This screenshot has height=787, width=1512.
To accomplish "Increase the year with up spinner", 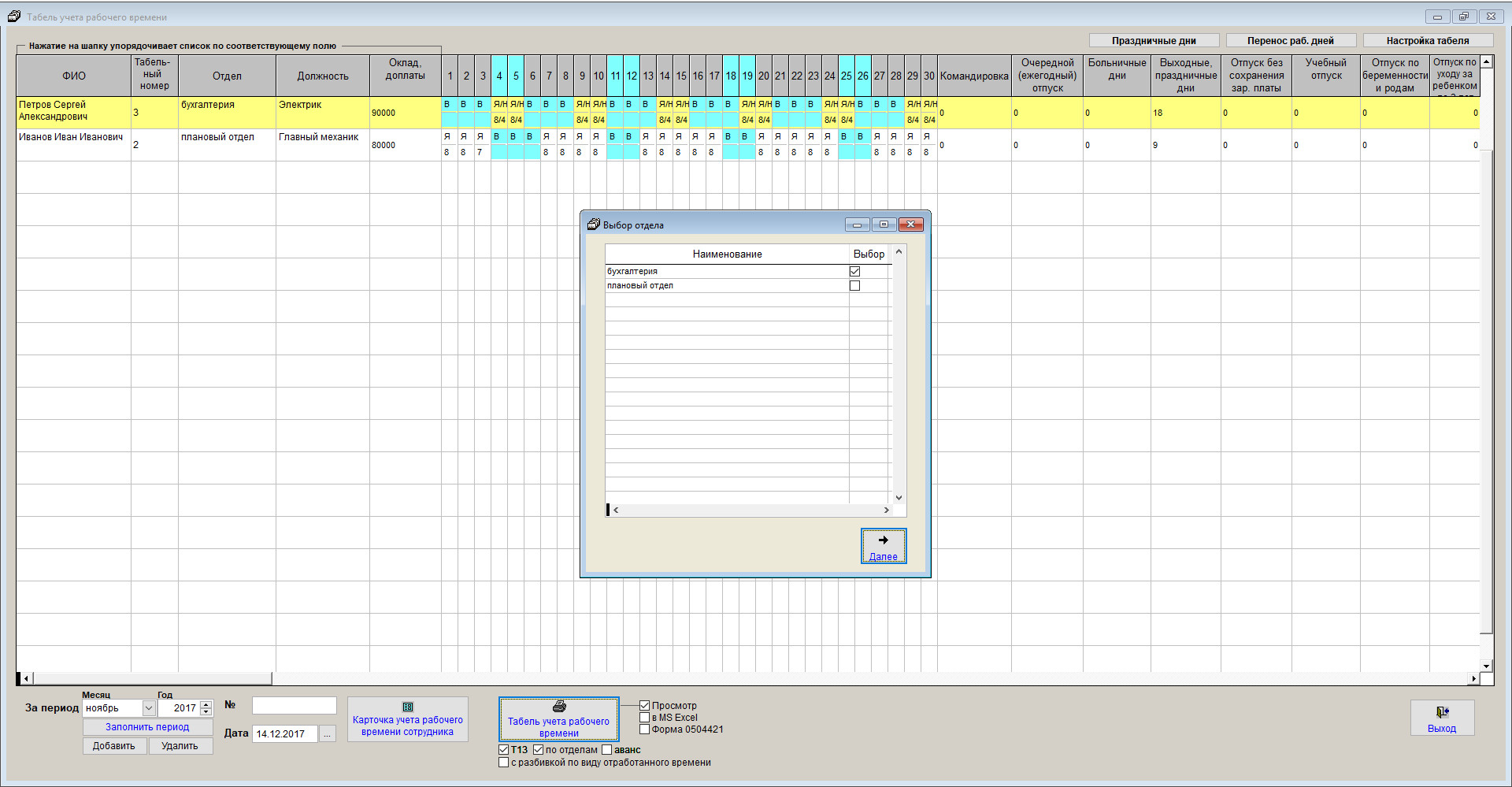I will coord(206,704).
